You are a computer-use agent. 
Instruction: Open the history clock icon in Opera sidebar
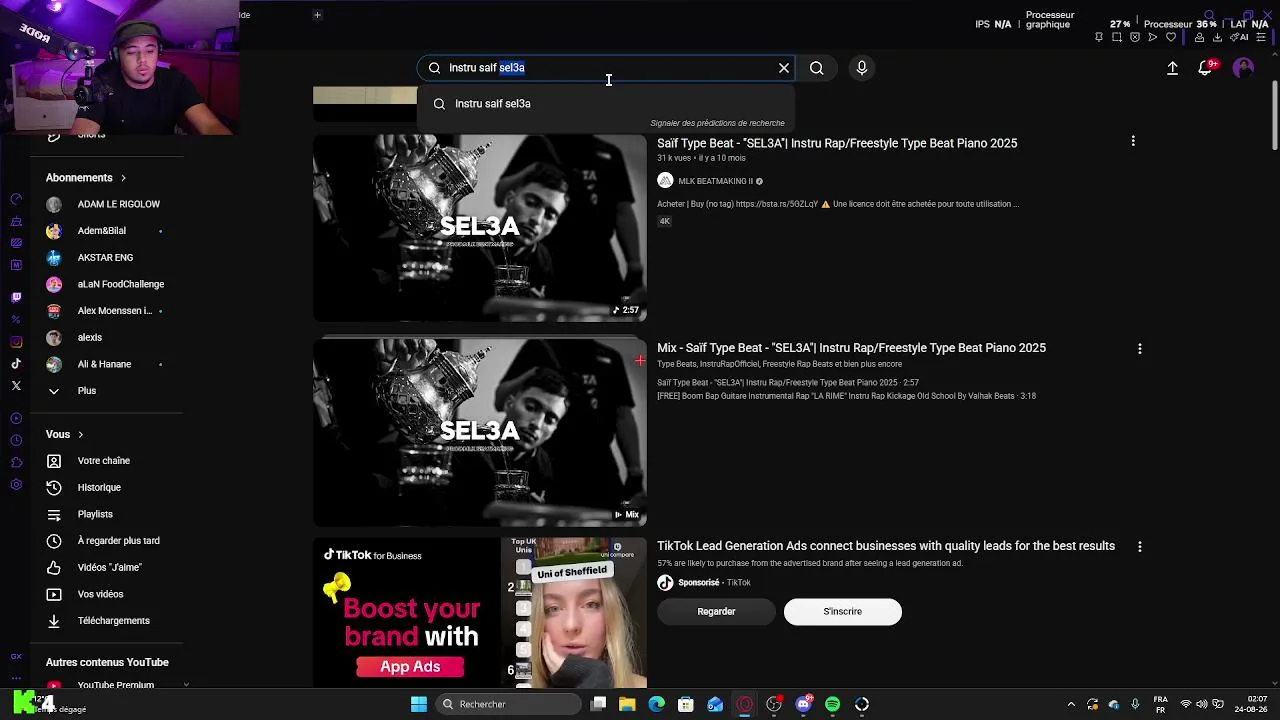pyautogui.click(x=16, y=440)
